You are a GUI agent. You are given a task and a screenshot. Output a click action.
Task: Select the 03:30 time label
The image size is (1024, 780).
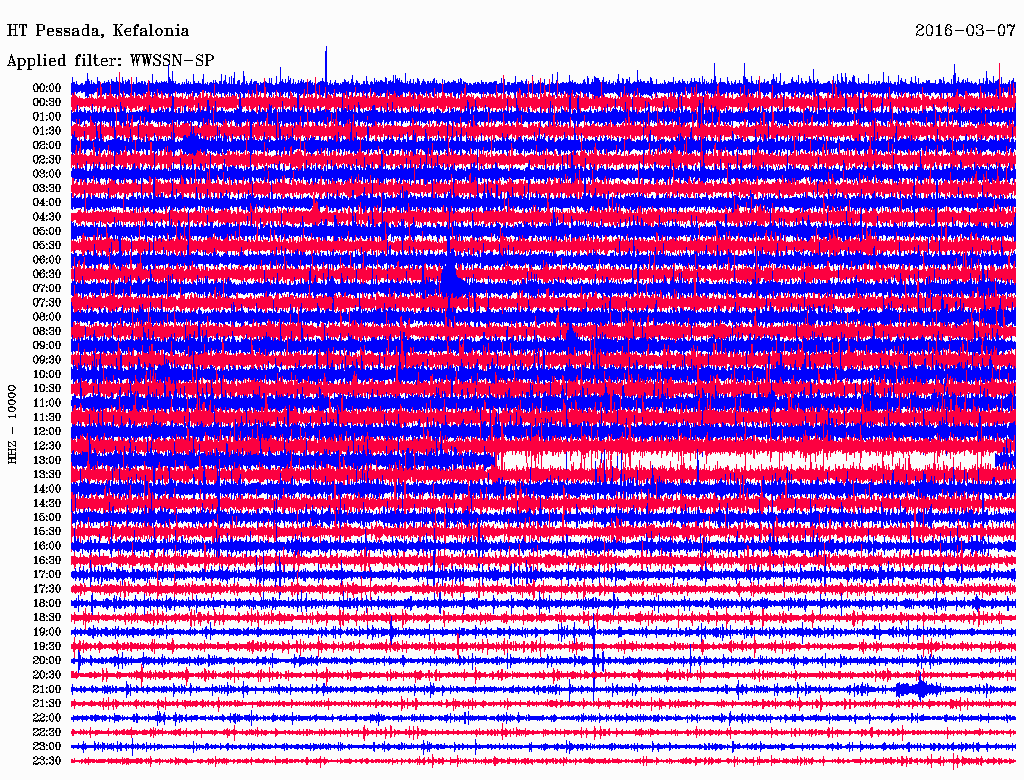(x=47, y=188)
